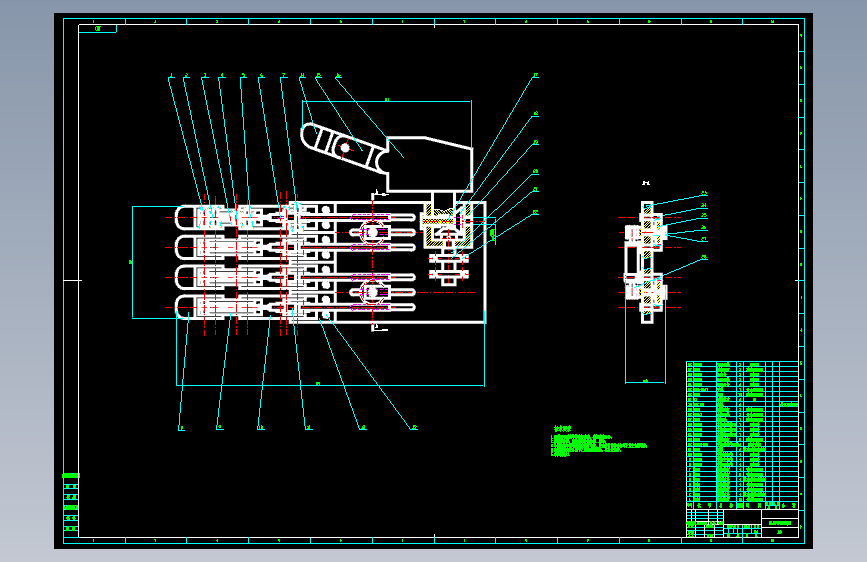Click the lower circular joint between finger rods

[372, 292]
